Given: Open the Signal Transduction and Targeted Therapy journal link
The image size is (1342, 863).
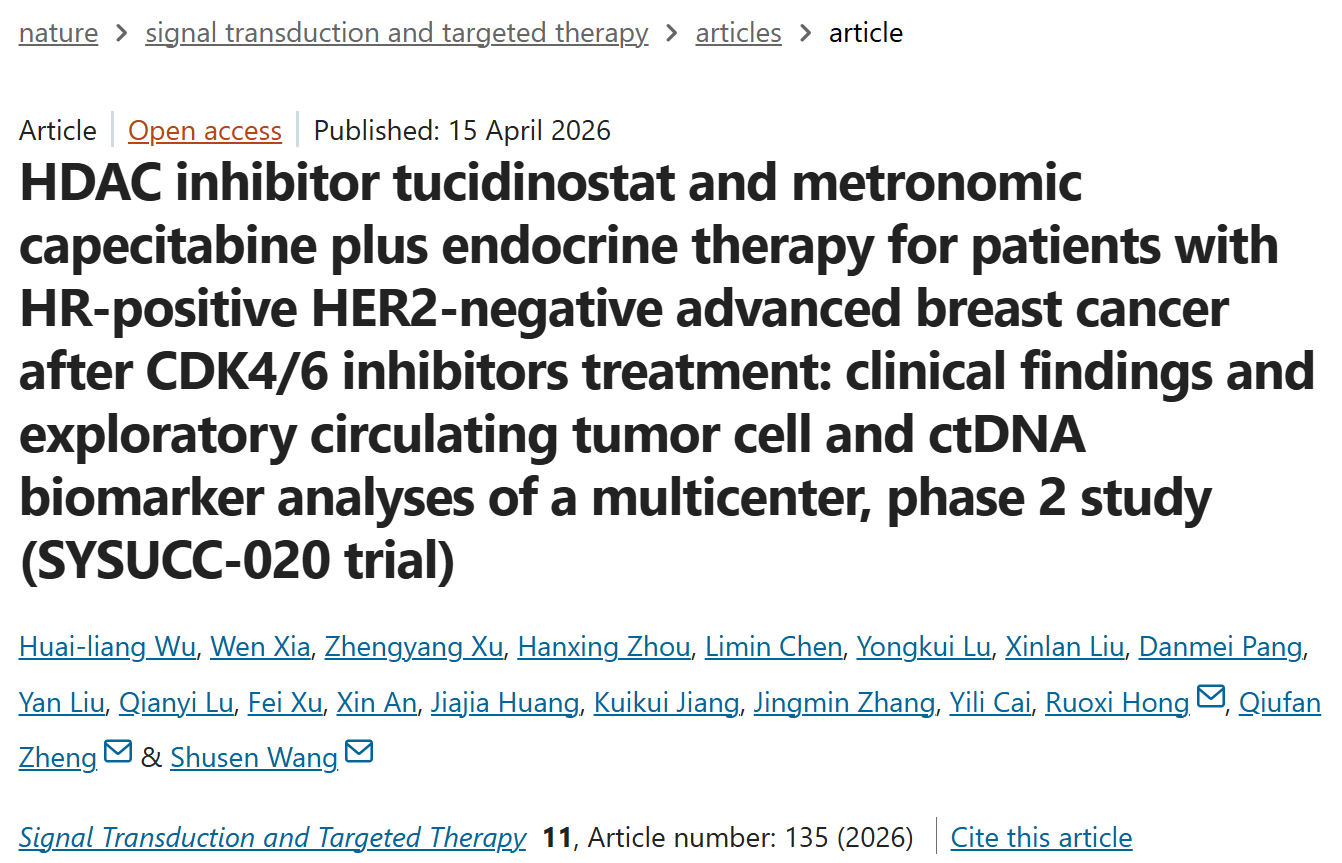Looking at the screenshot, I should pyautogui.click(x=272, y=837).
